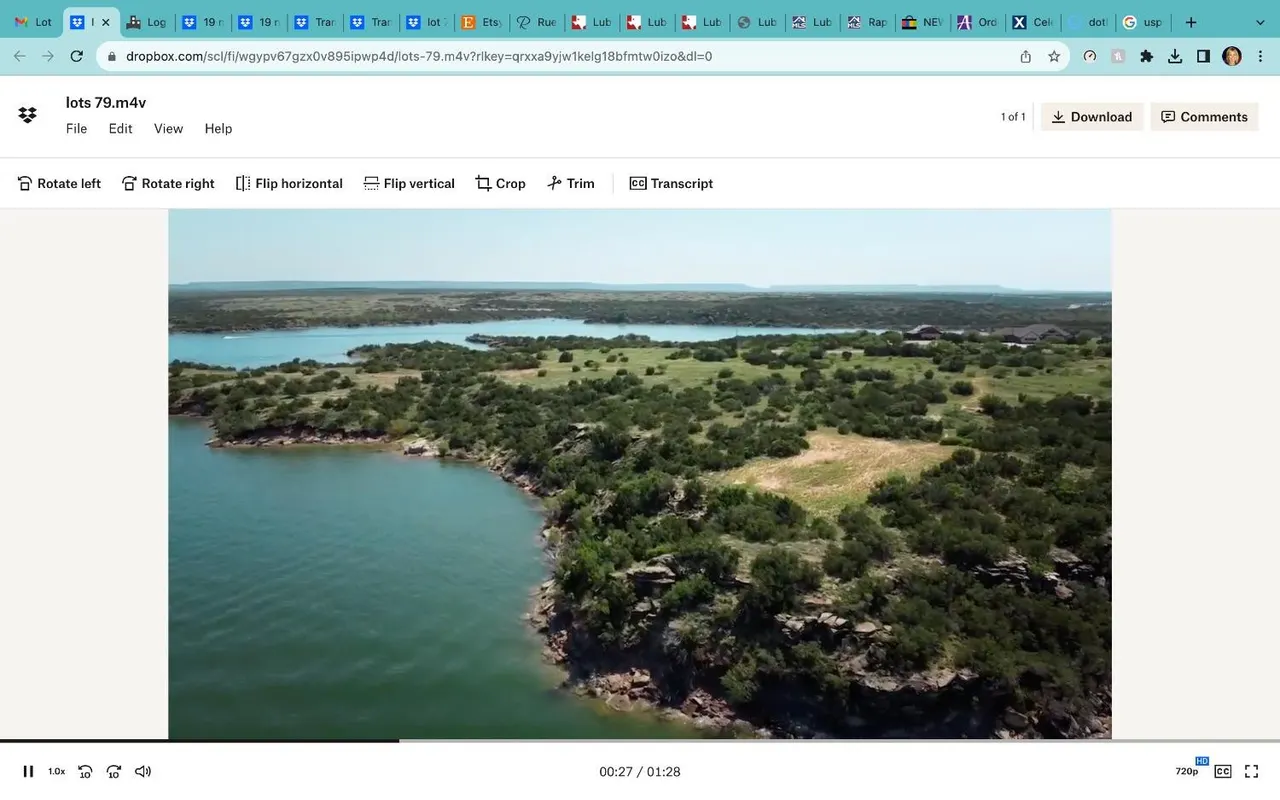This screenshot has width=1280, height=800.
Task: Toggle the browser side panel
Action: pos(1203,56)
